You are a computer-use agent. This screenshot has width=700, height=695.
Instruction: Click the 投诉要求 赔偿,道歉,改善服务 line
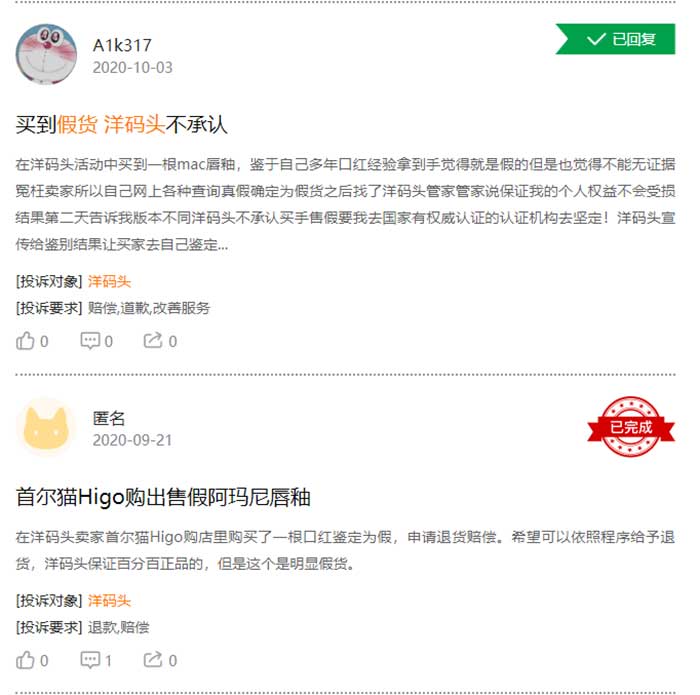pyautogui.click(x=112, y=308)
